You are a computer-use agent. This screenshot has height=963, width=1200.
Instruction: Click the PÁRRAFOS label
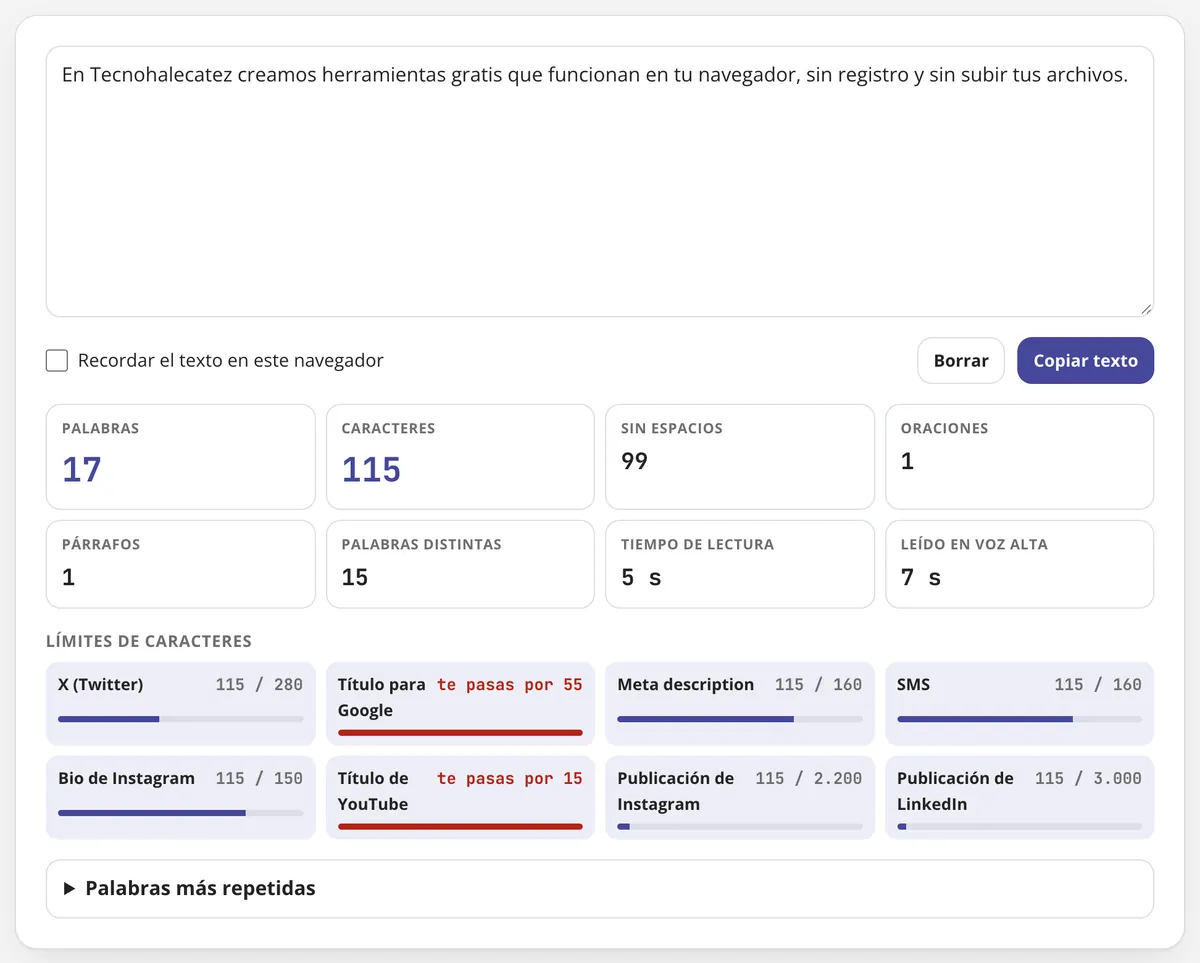click(x=101, y=544)
